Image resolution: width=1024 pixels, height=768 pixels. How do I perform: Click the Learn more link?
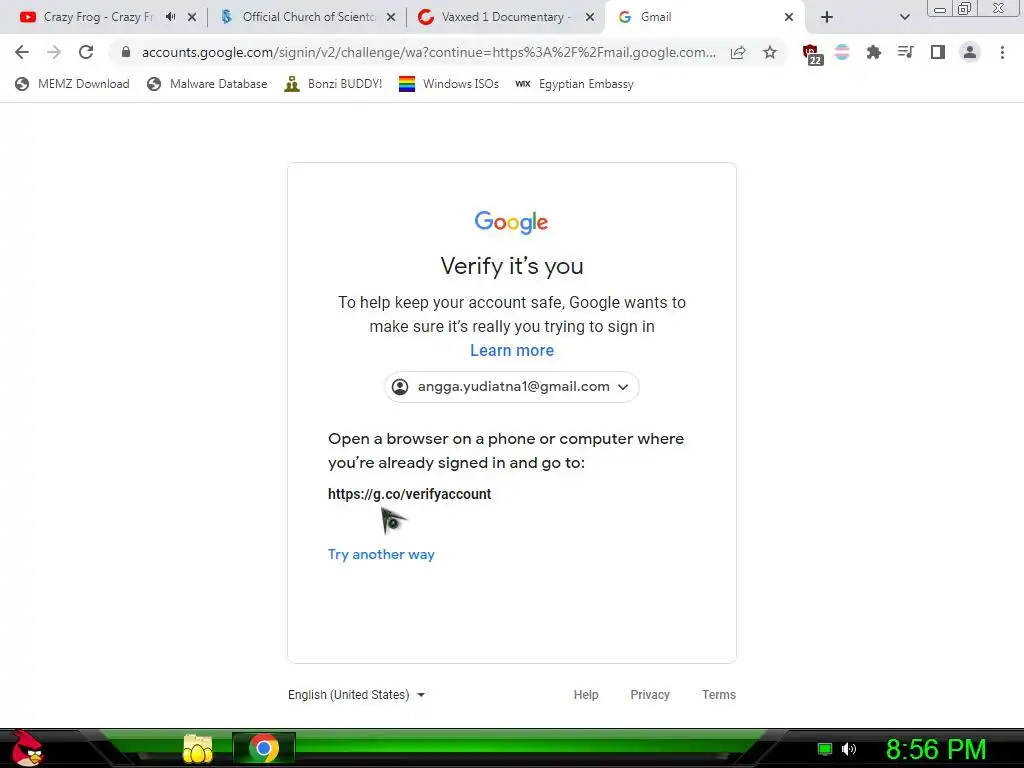click(512, 350)
